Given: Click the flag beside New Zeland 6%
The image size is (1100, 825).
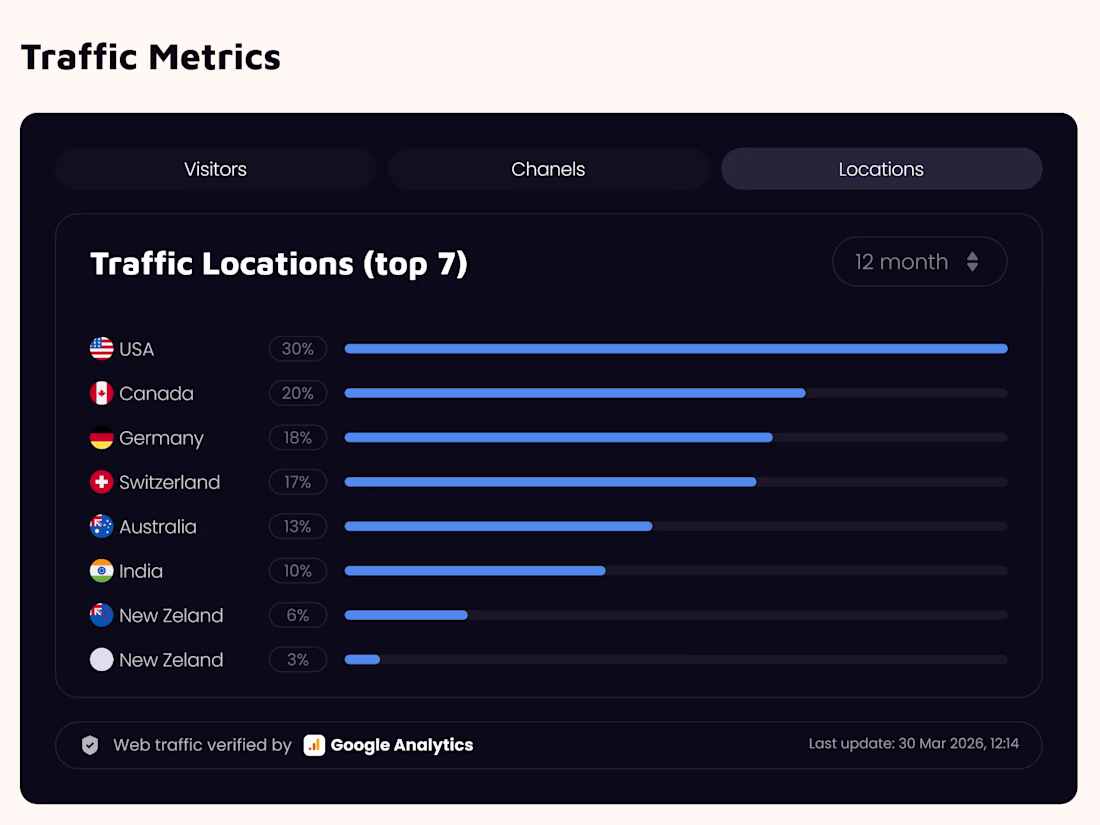Looking at the screenshot, I should (102, 615).
